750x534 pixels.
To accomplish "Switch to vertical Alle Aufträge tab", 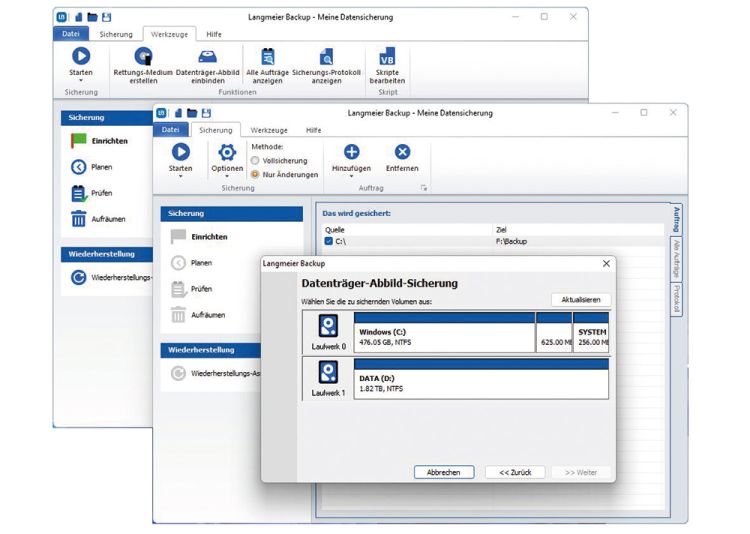I will point(676,259).
